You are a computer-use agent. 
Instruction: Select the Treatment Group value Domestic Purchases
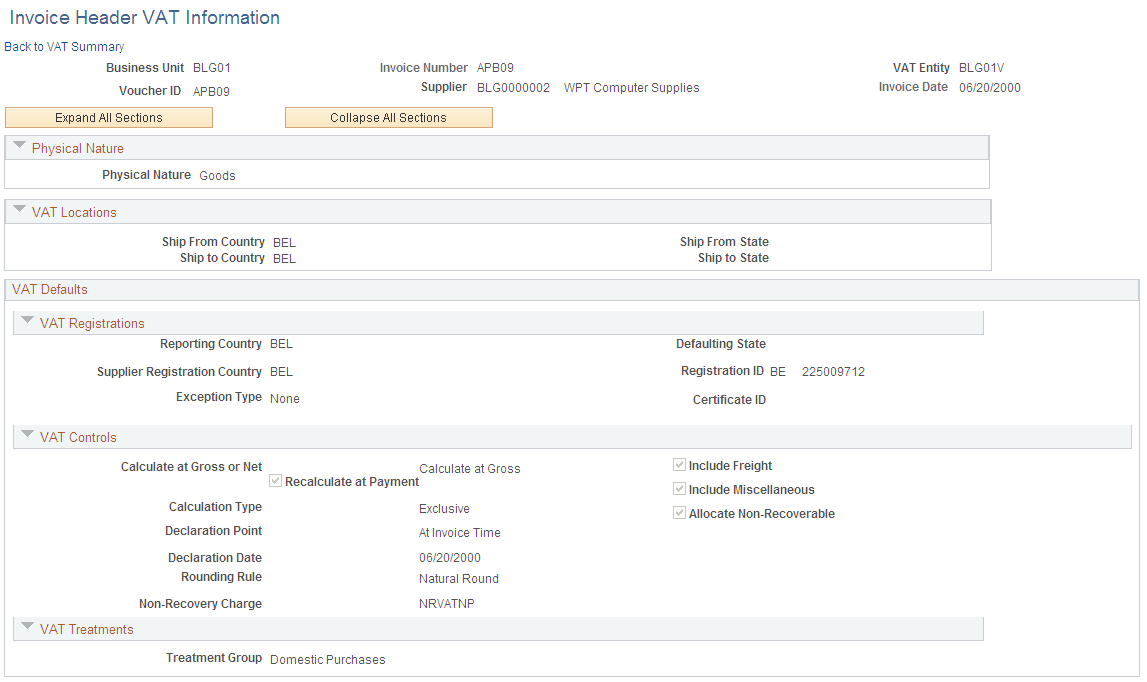tap(327, 659)
